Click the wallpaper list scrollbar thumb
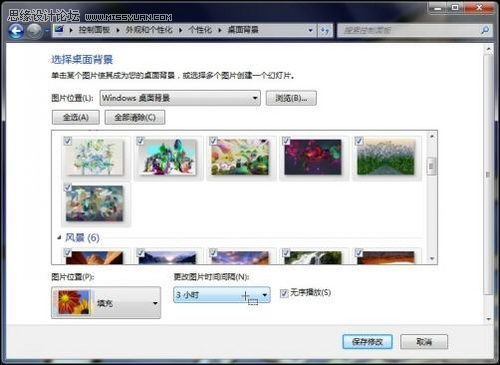Image resolution: width=500 pixels, height=365 pixels. 431,166
